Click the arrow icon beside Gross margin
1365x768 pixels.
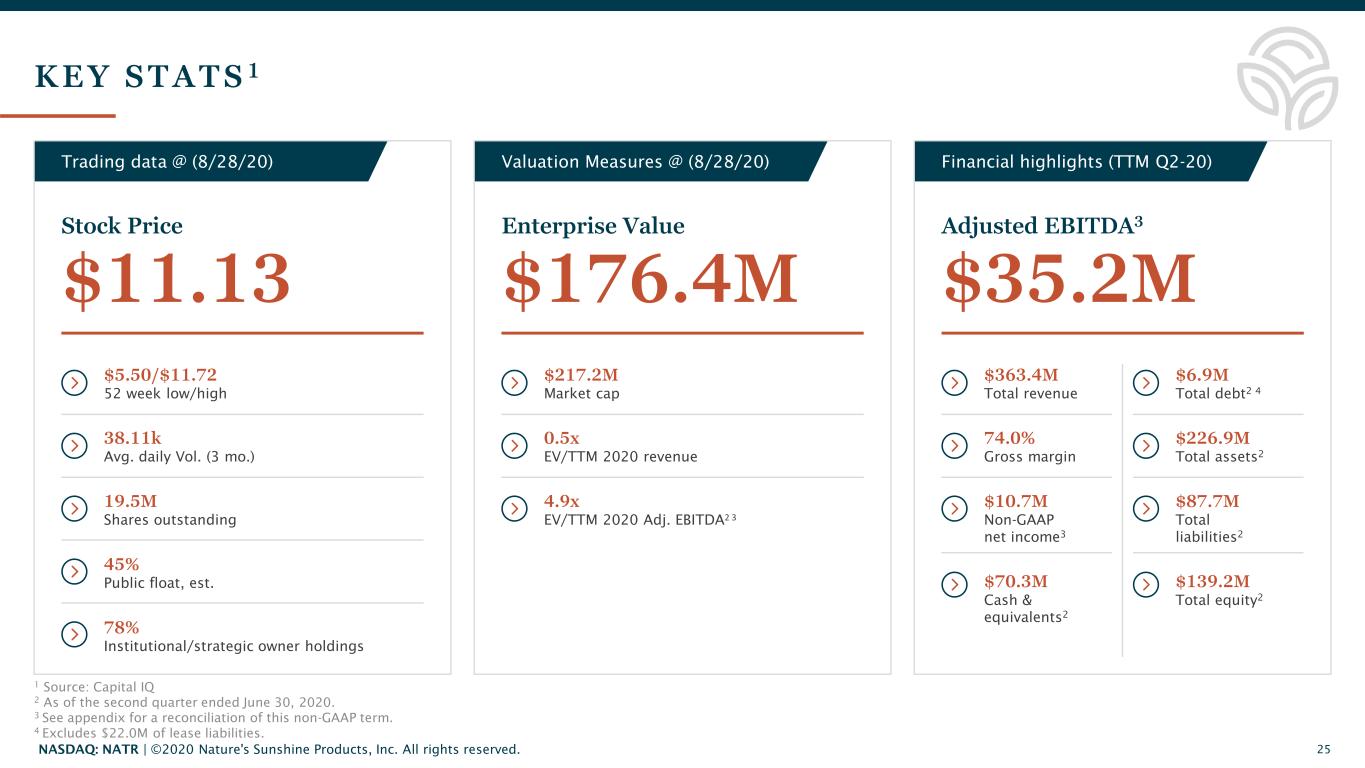click(954, 446)
